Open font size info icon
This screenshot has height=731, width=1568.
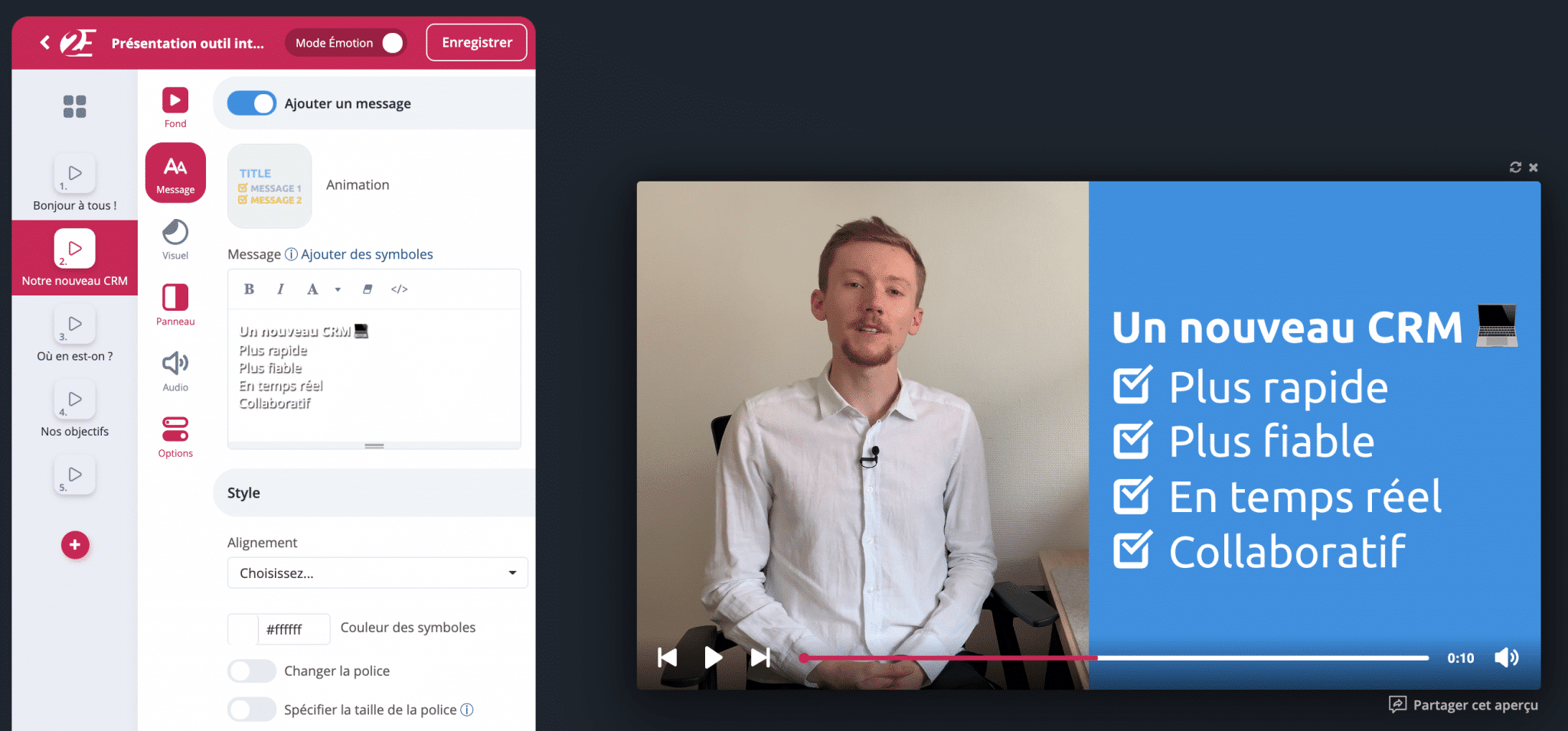467,710
